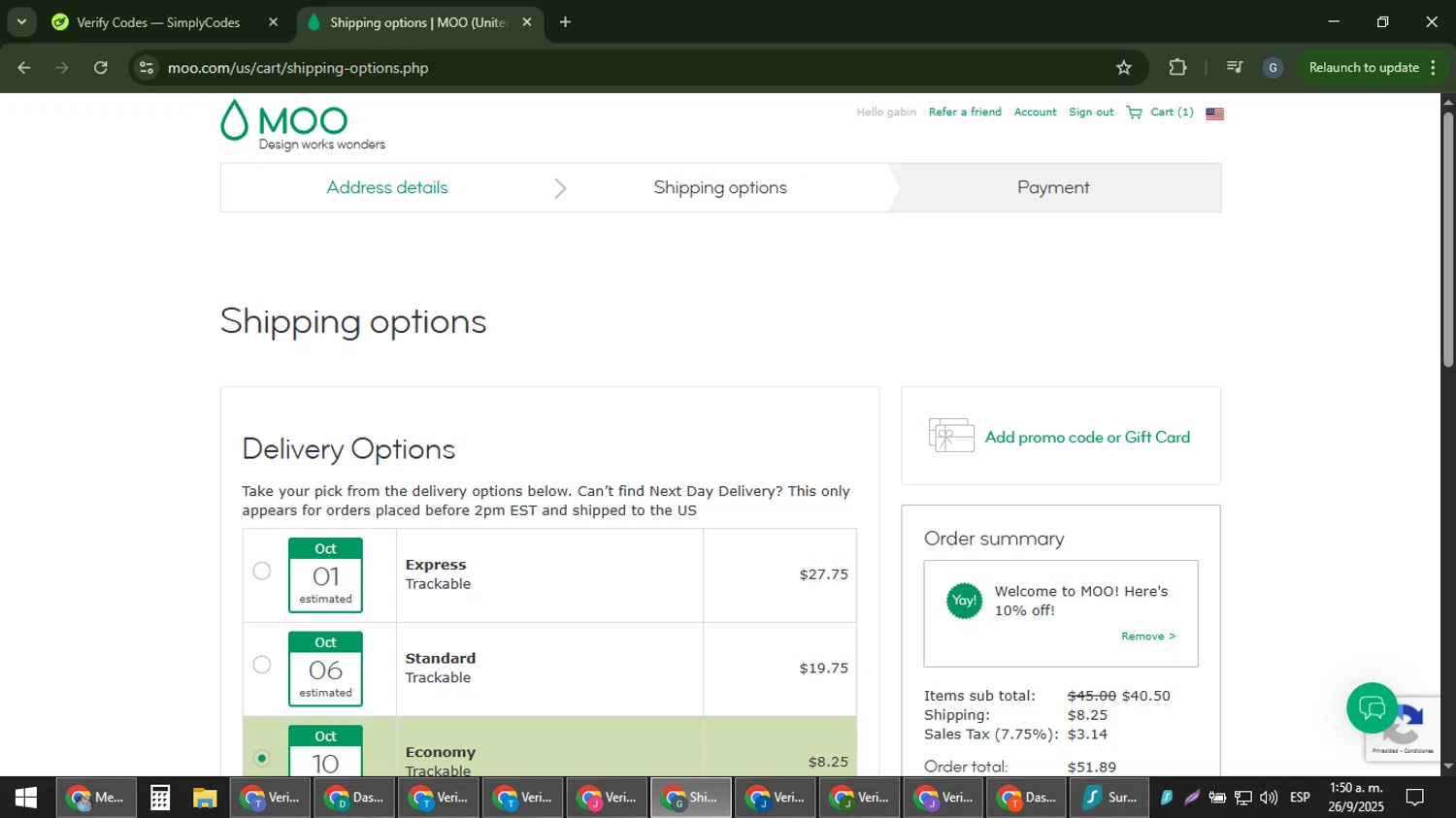Reload the current page
The width and height of the screenshot is (1456, 818).
(101, 68)
